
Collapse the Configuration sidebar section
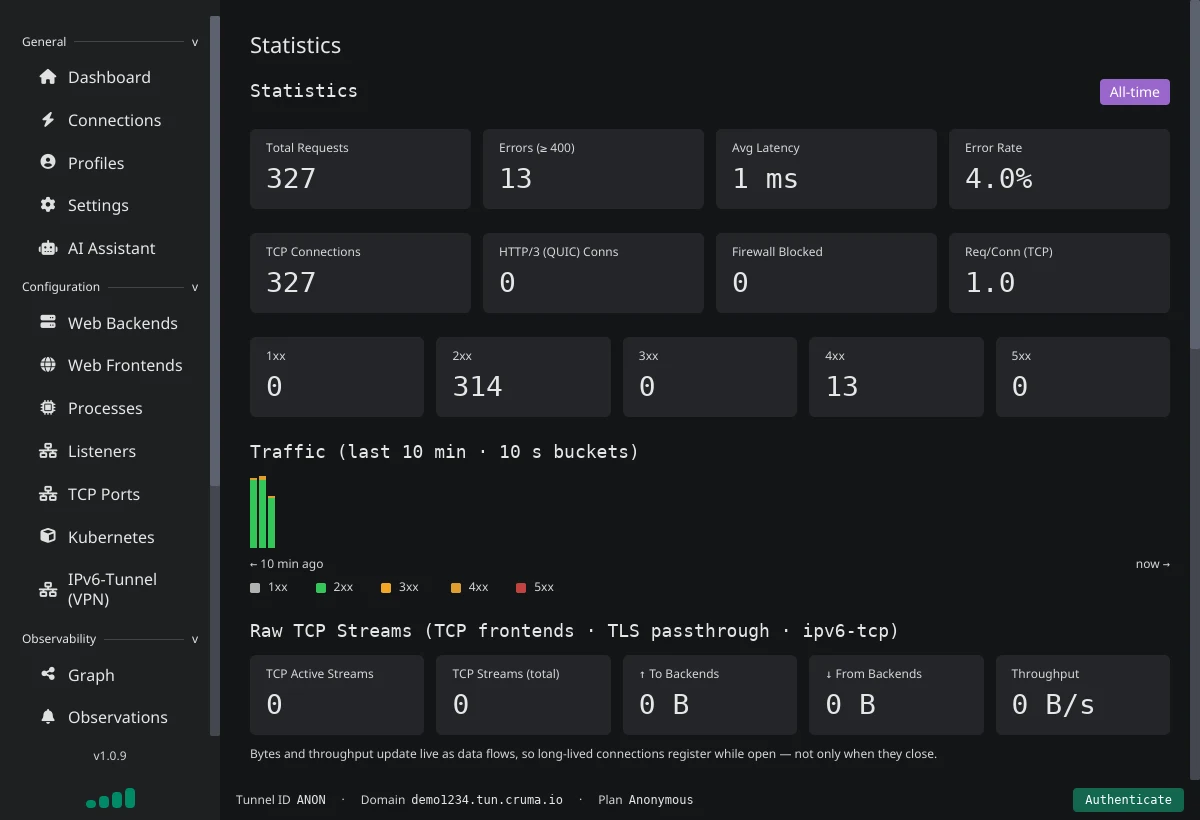(195, 287)
